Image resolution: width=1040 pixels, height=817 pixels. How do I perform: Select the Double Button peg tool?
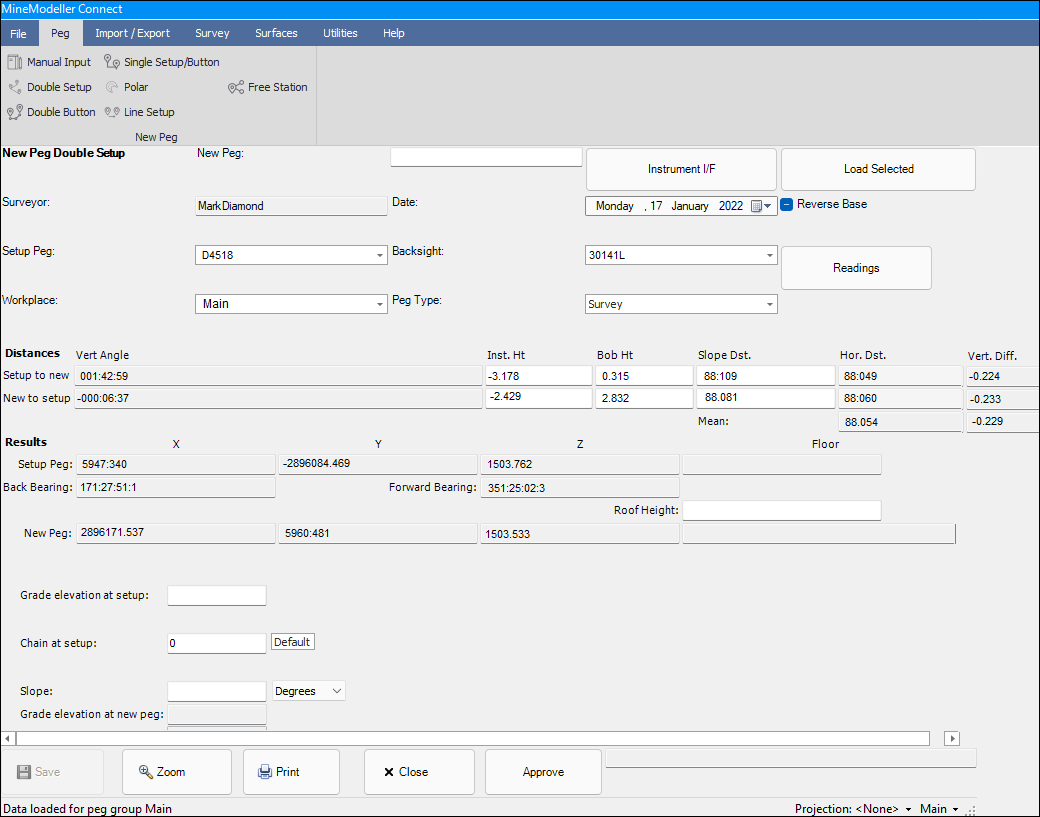51,112
